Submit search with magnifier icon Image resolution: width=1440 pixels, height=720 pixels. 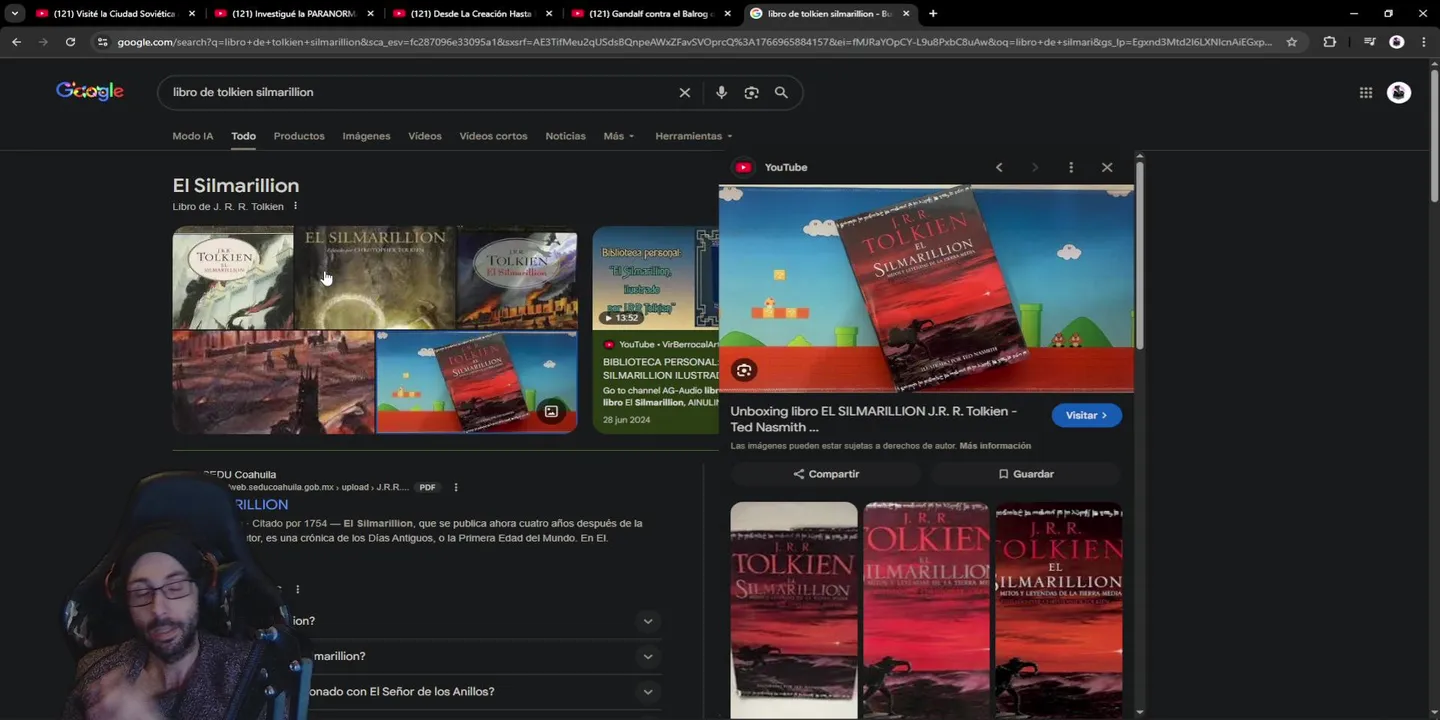(781, 92)
